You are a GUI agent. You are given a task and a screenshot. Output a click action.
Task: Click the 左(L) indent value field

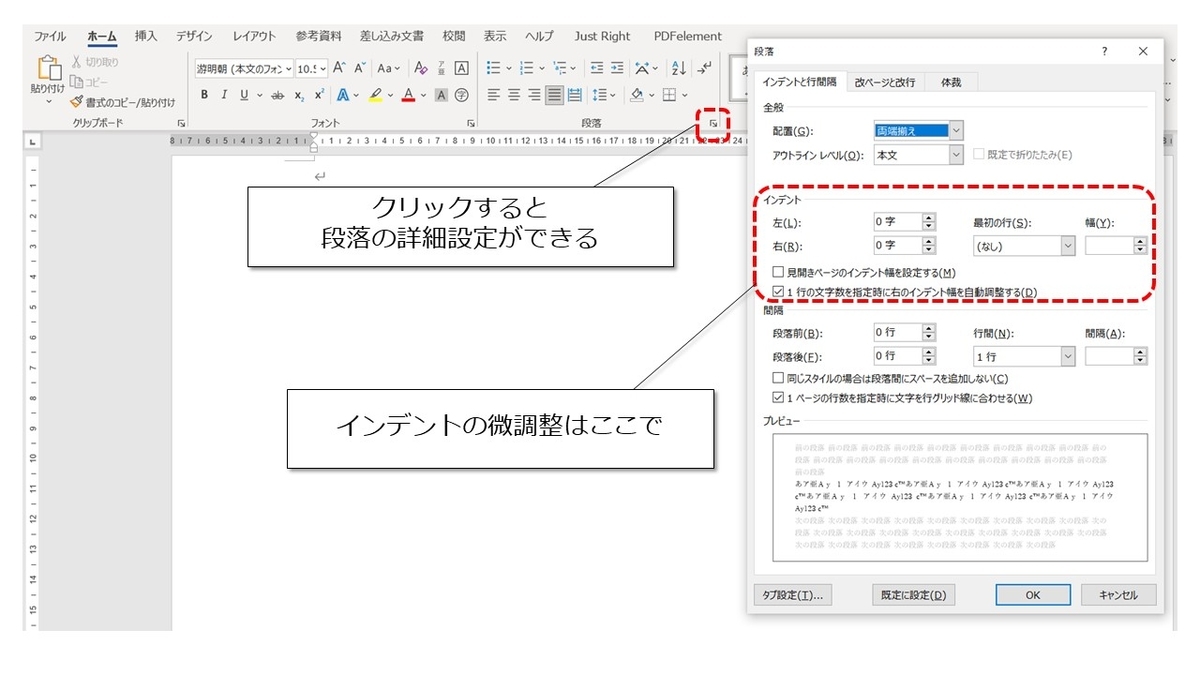click(897, 222)
